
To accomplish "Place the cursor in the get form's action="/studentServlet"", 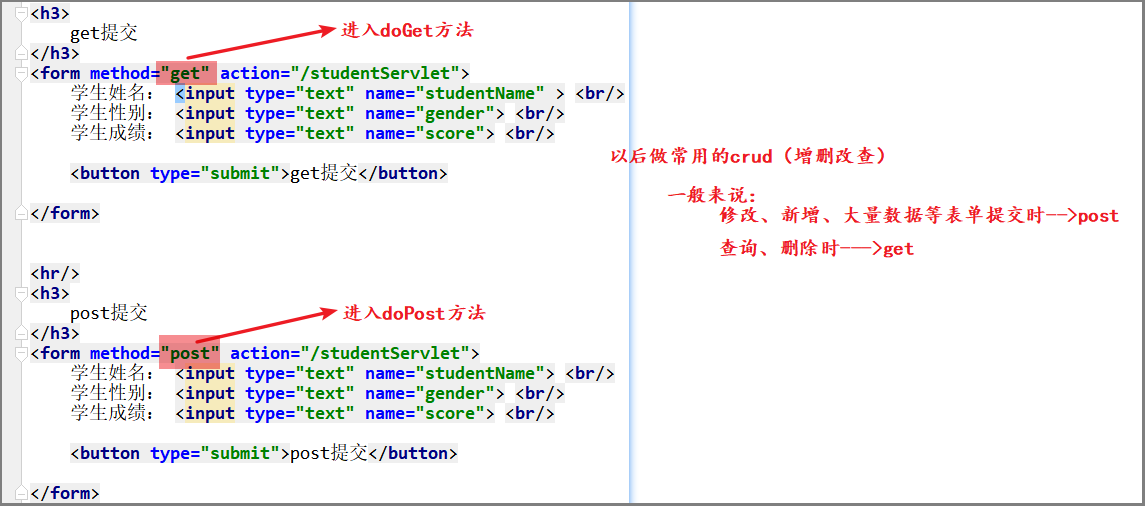I will [340, 73].
